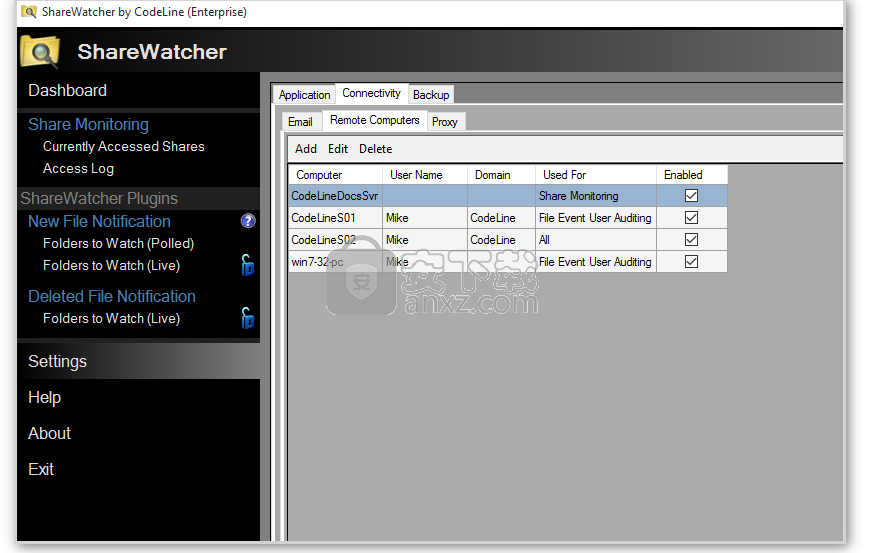
Task: Click ShareWatcher Plugins sidebar header
Action: 99,198
